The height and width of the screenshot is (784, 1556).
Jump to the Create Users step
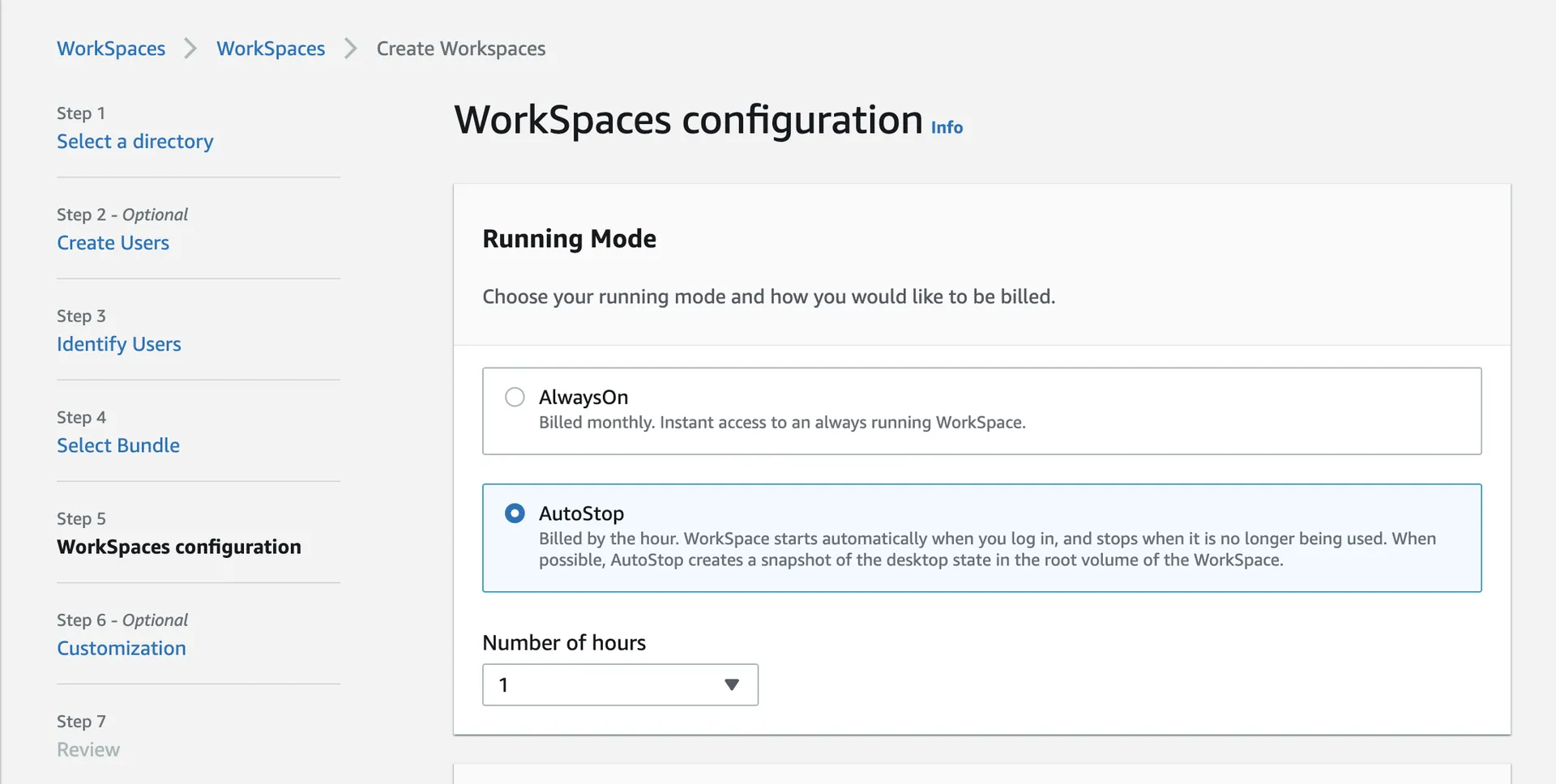(113, 243)
